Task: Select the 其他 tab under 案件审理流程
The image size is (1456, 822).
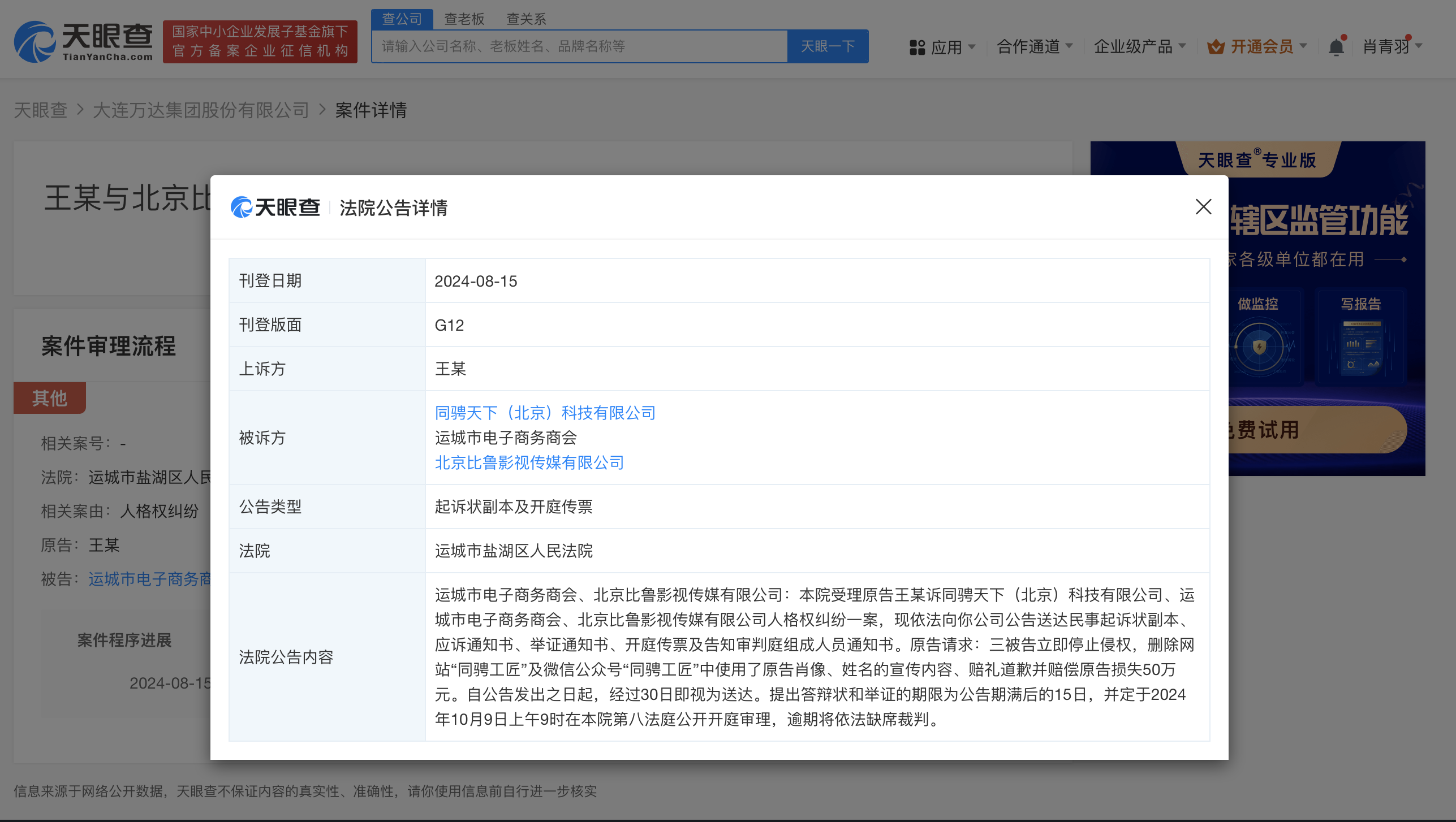Action: point(49,398)
